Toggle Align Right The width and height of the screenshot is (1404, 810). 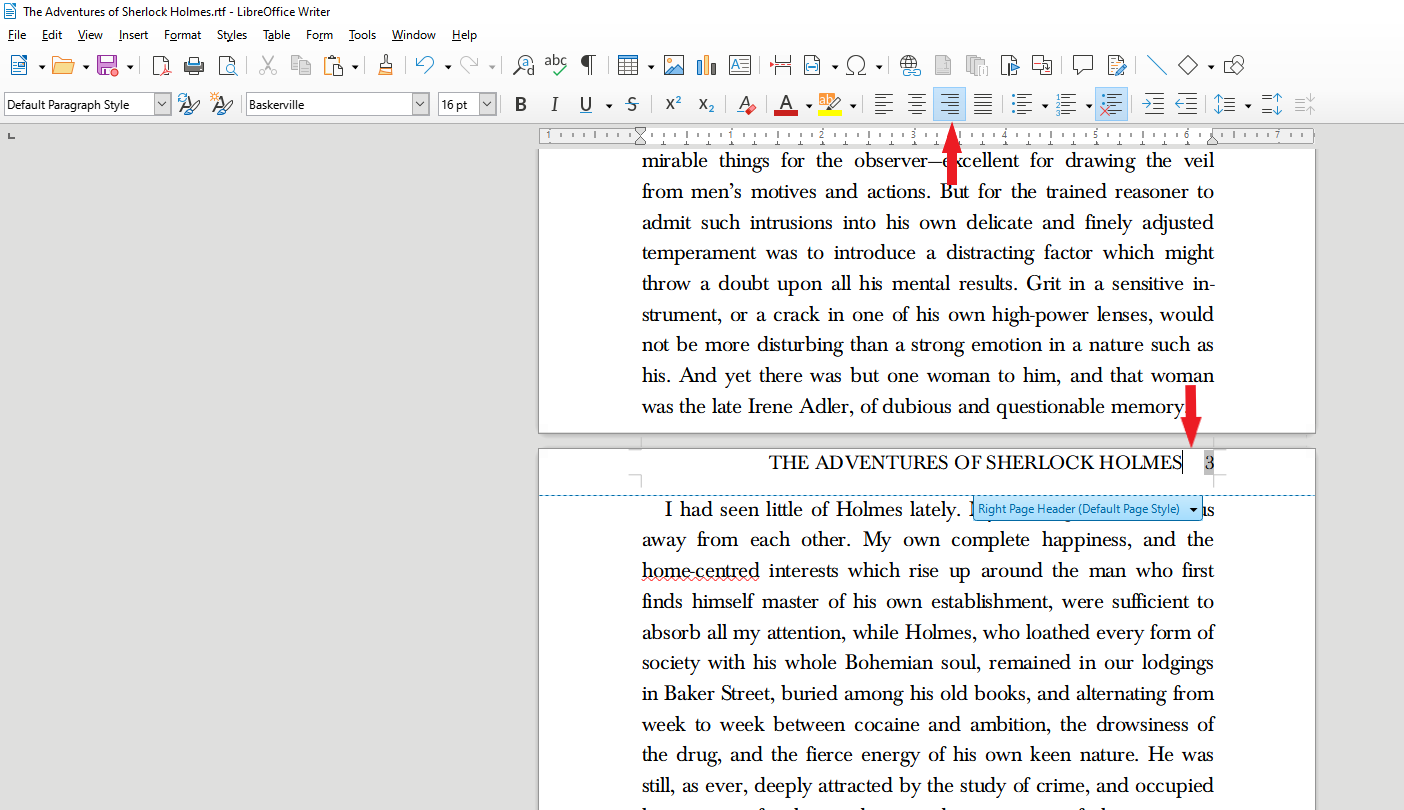(949, 104)
